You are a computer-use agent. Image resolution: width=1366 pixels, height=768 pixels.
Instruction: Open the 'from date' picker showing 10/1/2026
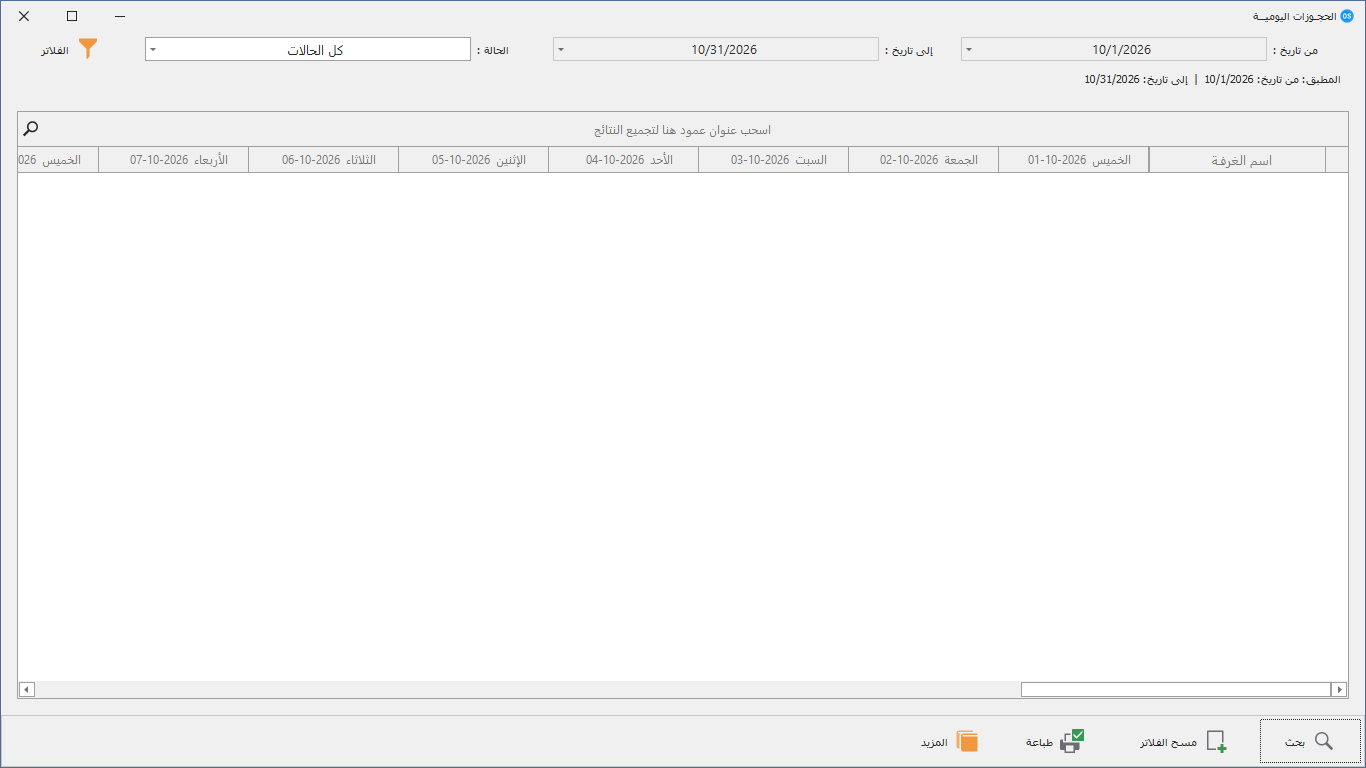(1114, 50)
